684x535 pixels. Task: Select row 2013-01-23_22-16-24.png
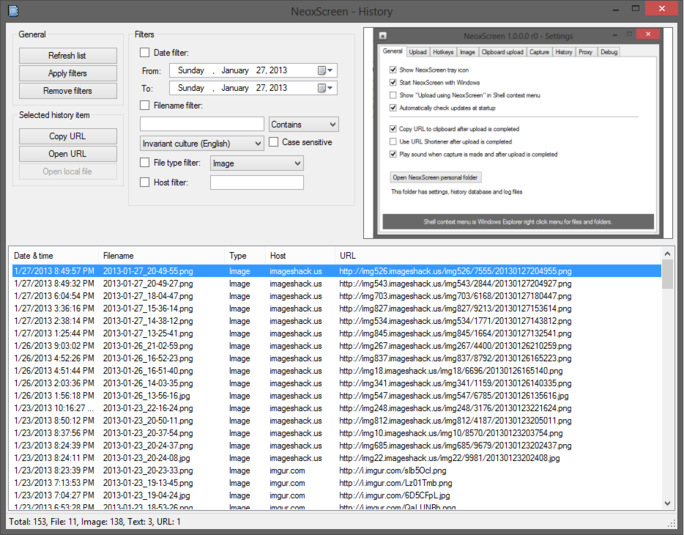tap(336, 408)
